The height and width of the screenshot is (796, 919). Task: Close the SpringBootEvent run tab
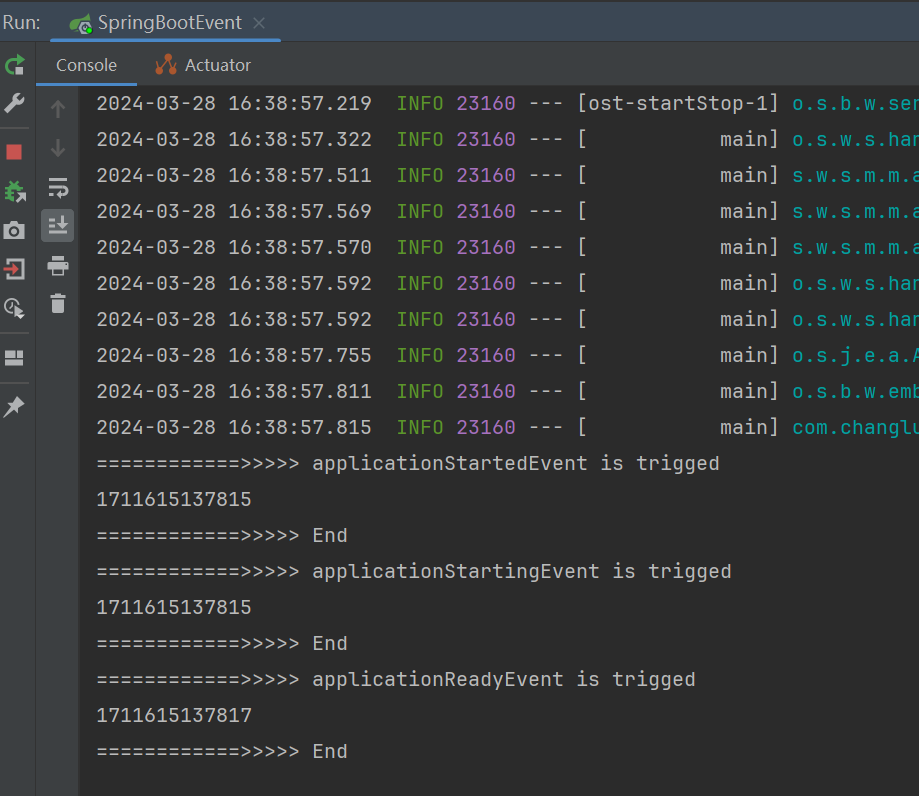[259, 23]
